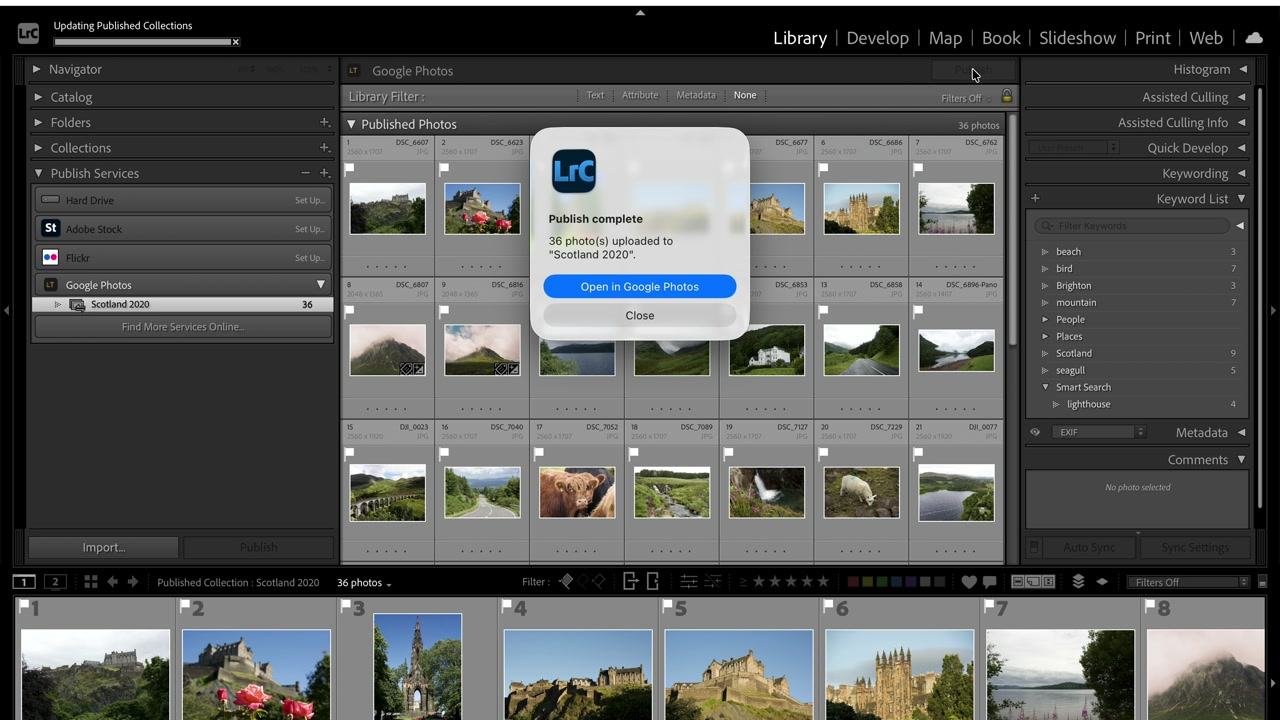The height and width of the screenshot is (720, 1280).
Task: Click Find More Services Online
Action: point(183,327)
